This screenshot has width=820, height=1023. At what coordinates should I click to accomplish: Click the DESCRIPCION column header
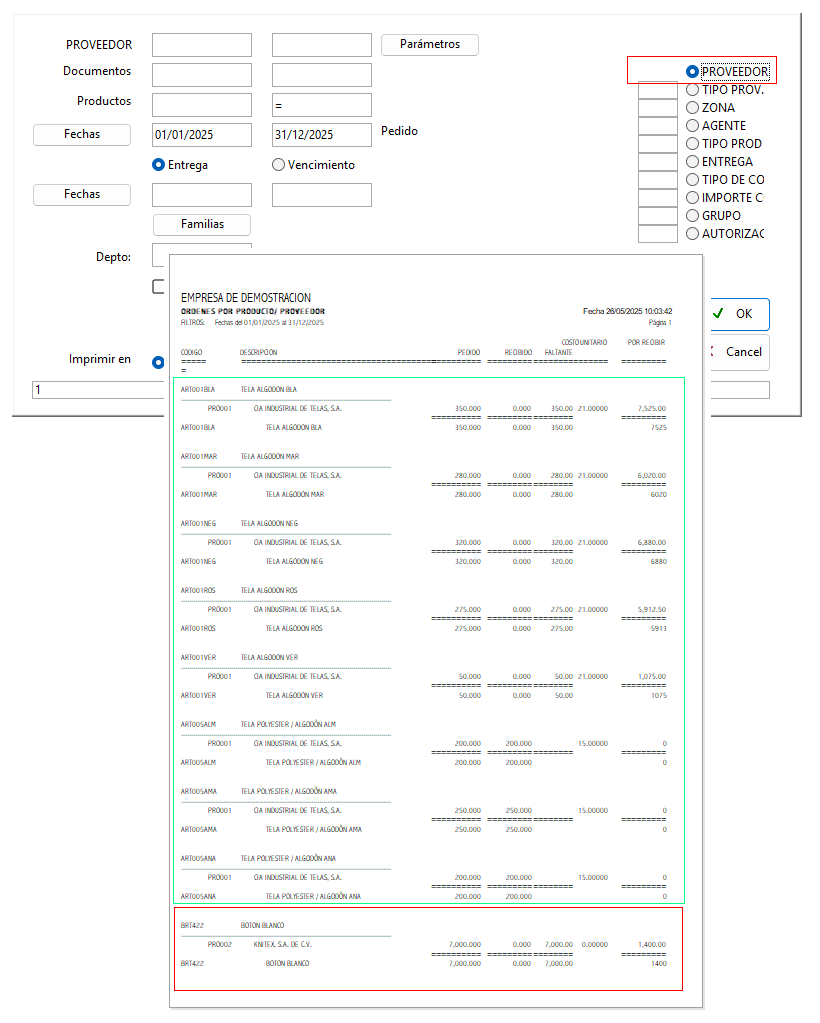pyautogui.click(x=258, y=352)
